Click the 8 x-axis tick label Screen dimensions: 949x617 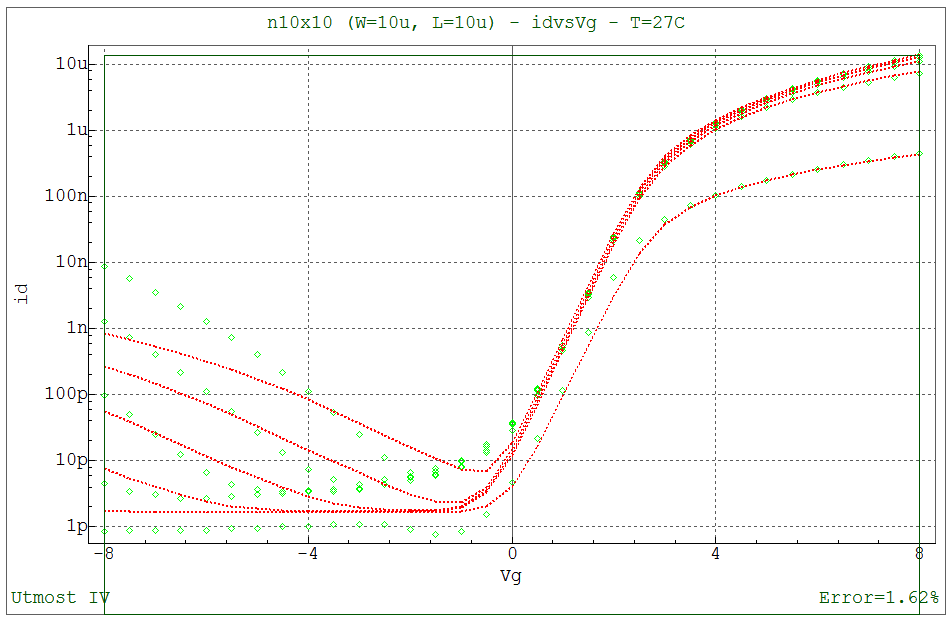[x=919, y=553]
